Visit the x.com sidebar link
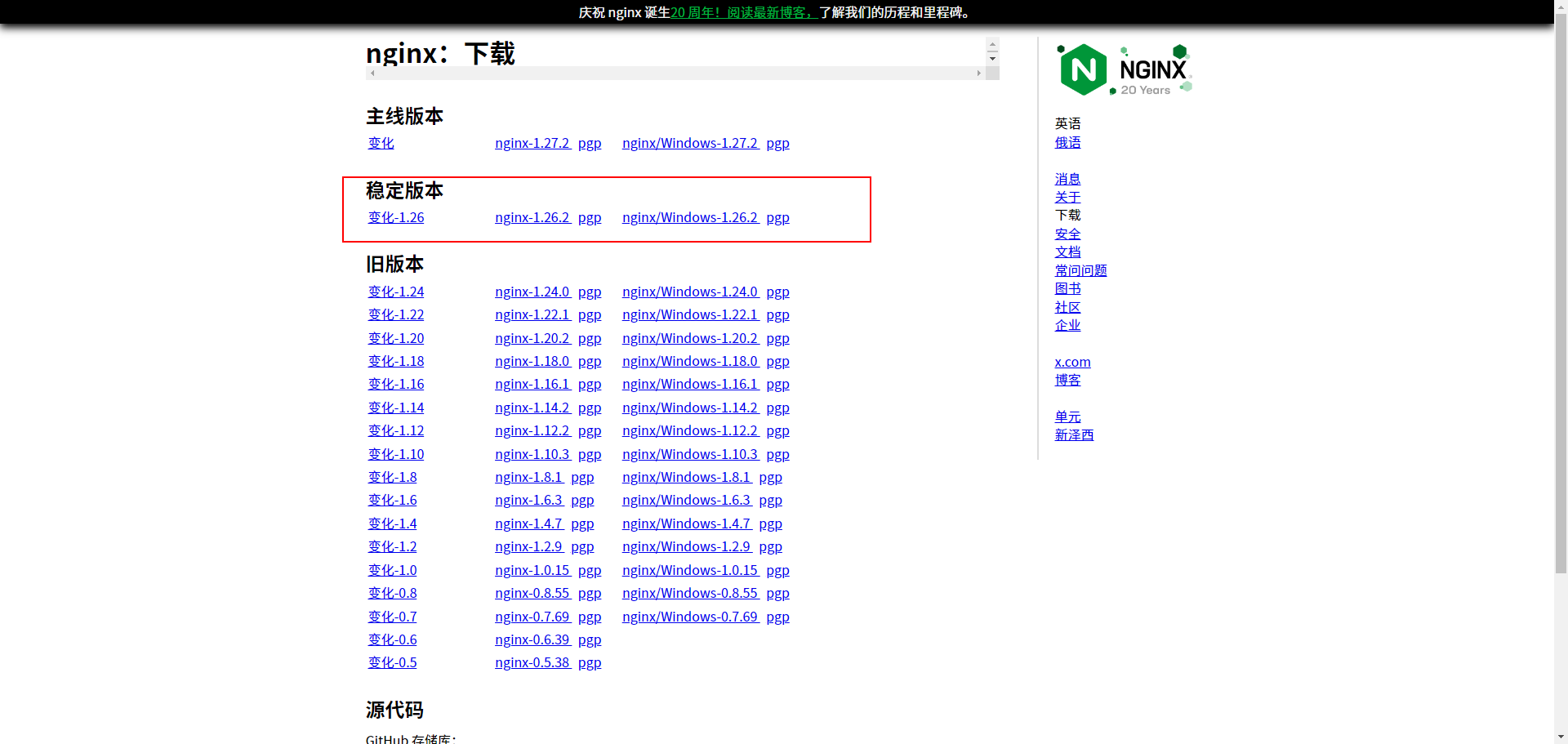The width and height of the screenshot is (1568, 744). tap(1072, 363)
